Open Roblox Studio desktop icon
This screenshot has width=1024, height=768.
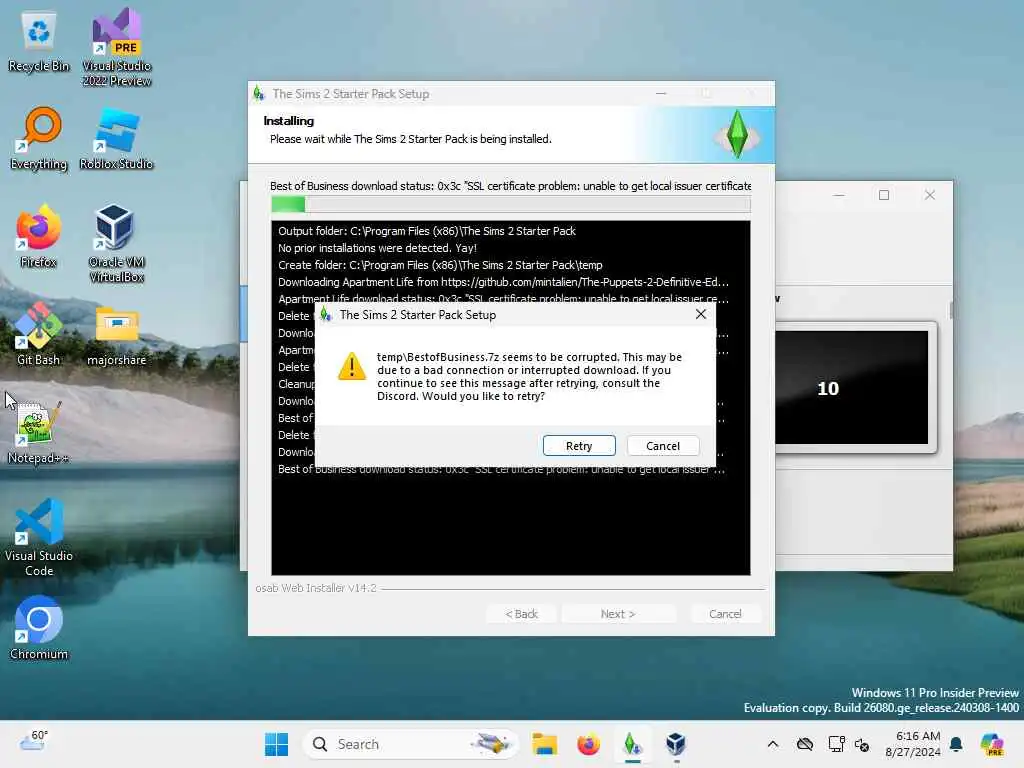(x=116, y=139)
